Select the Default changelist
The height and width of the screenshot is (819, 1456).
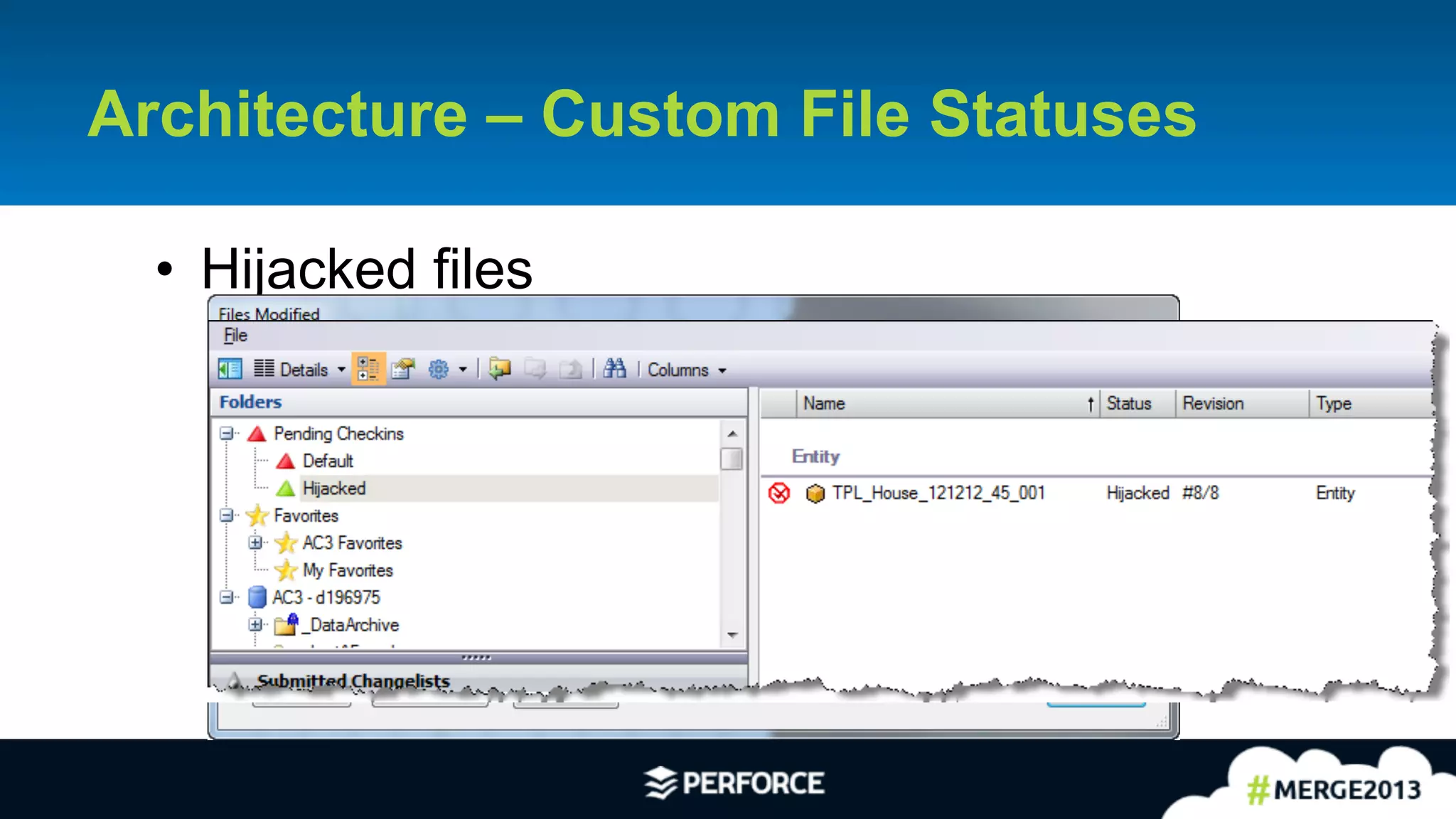click(328, 461)
